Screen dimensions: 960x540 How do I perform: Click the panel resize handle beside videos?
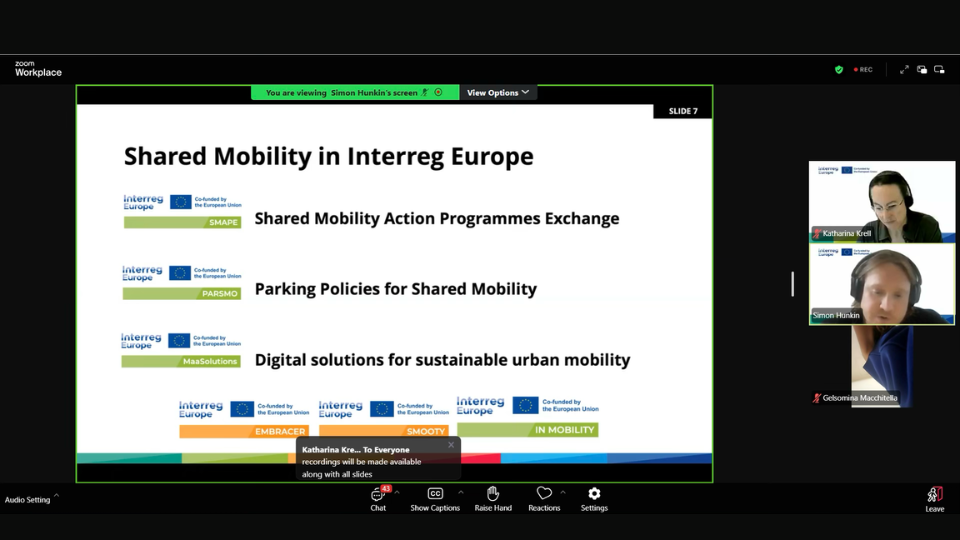point(793,284)
